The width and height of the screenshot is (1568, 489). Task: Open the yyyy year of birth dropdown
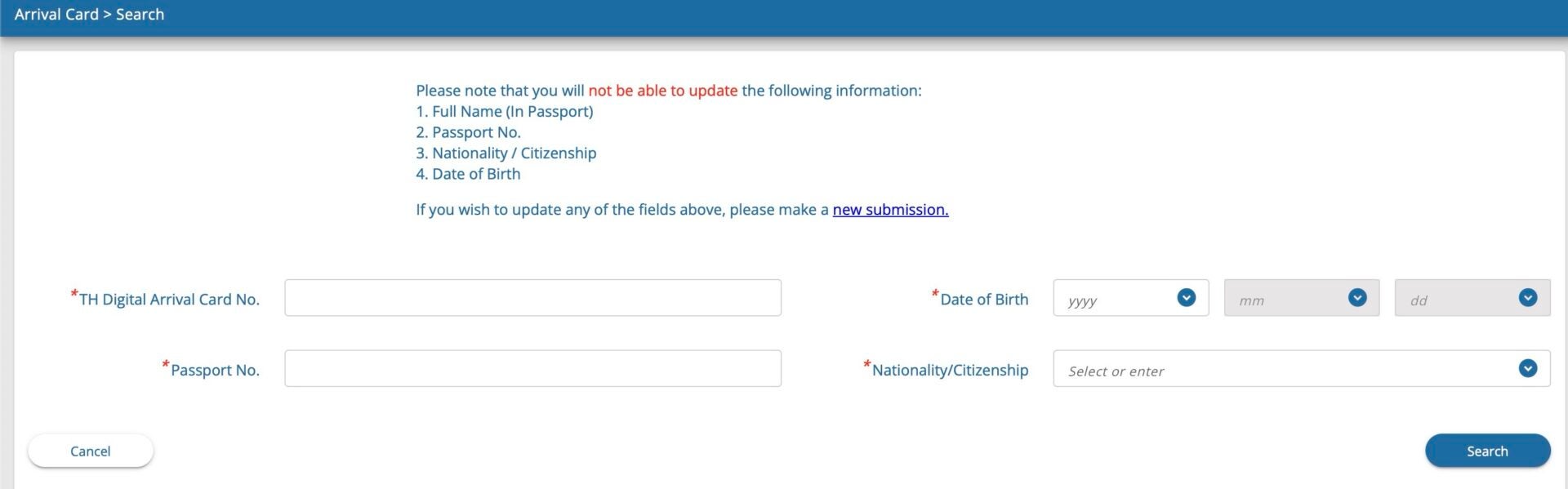pyautogui.click(x=1119, y=299)
